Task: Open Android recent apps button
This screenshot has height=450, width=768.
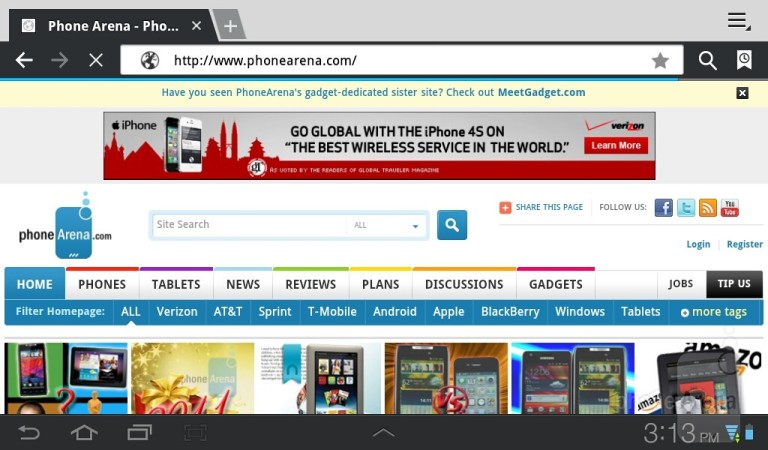Action: 140,433
